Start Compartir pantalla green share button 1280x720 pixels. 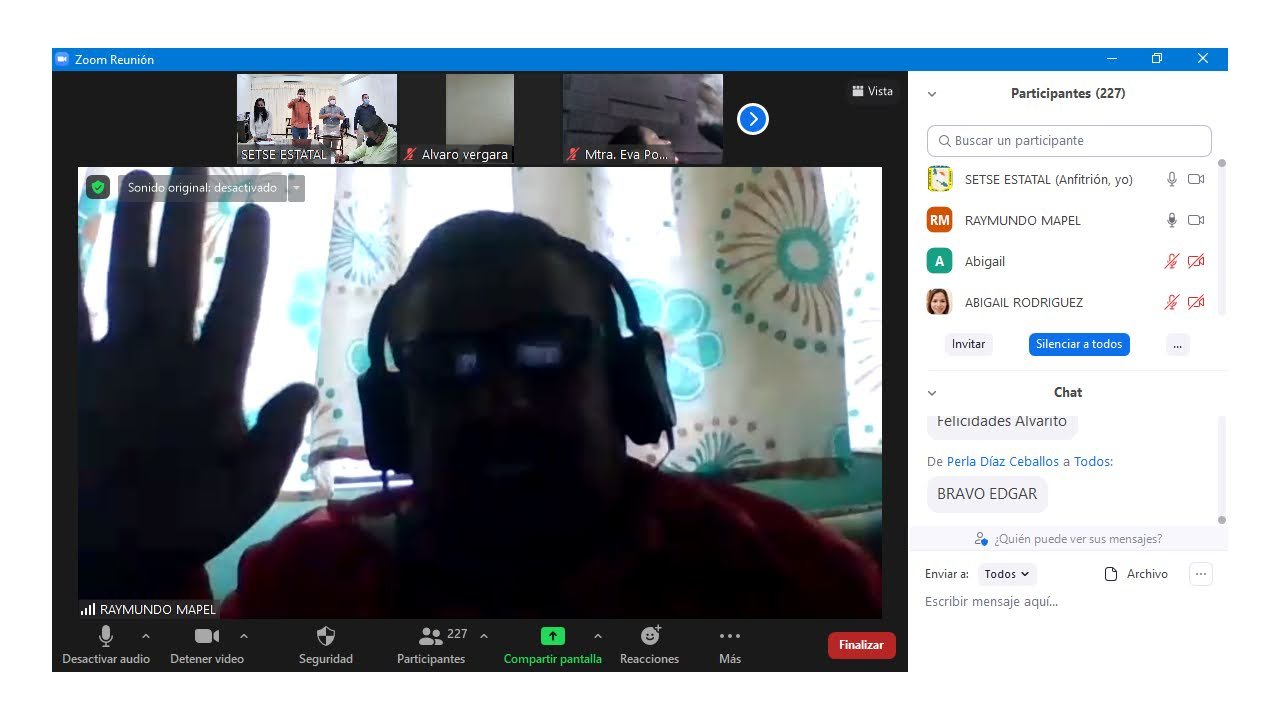pyautogui.click(x=553, y=644)
